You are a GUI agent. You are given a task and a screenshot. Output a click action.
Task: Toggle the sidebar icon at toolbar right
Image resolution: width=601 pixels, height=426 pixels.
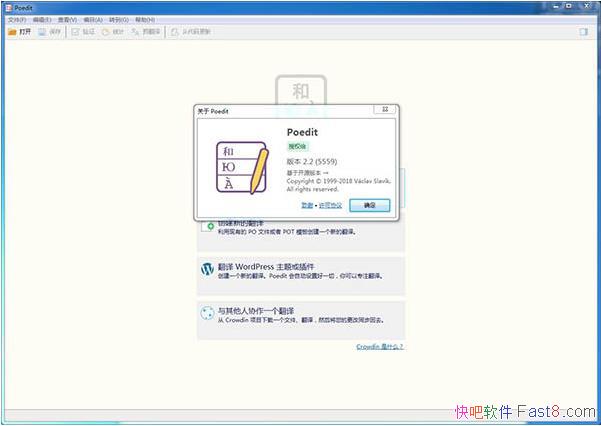coord(583,32)
